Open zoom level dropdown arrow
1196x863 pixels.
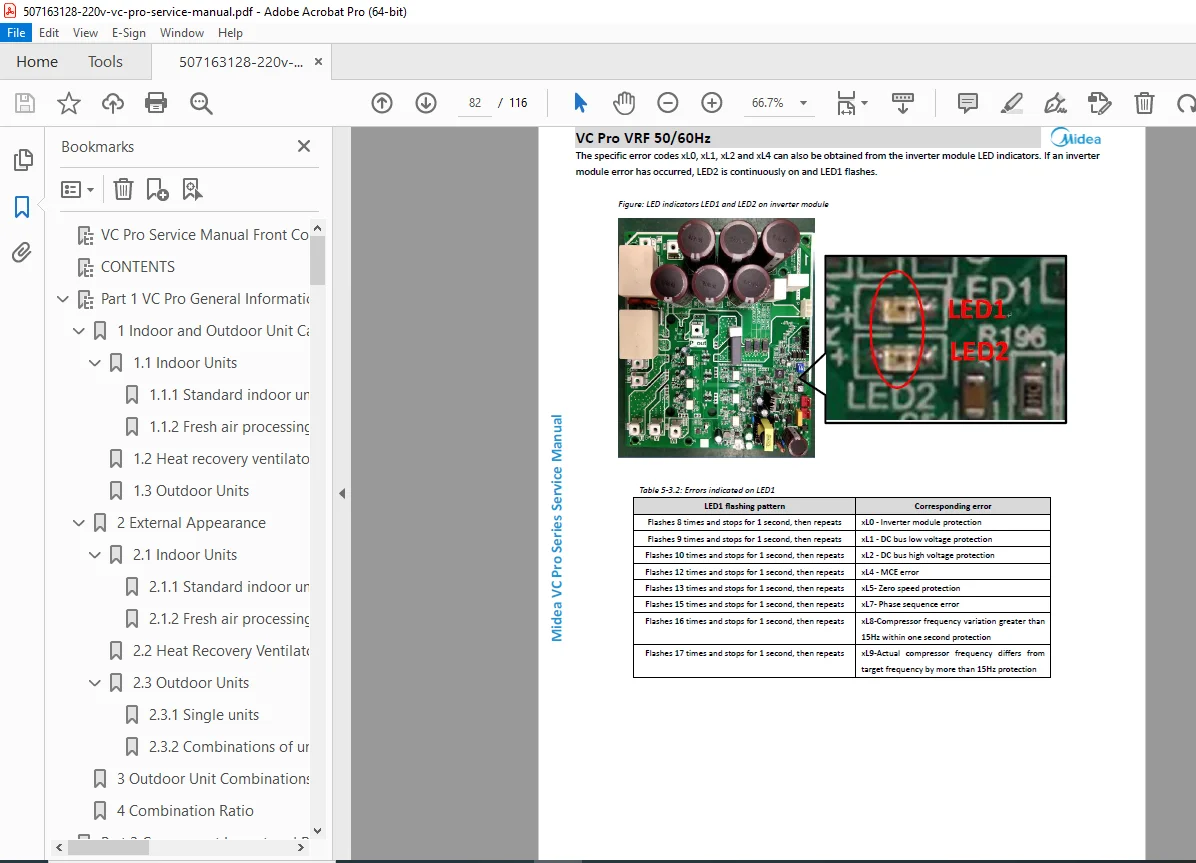tap(803, 103)
